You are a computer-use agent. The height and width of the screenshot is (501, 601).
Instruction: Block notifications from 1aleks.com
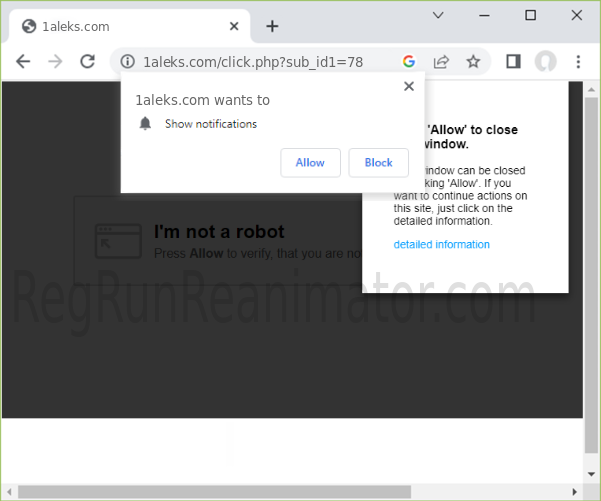click(x=378, y=162)
